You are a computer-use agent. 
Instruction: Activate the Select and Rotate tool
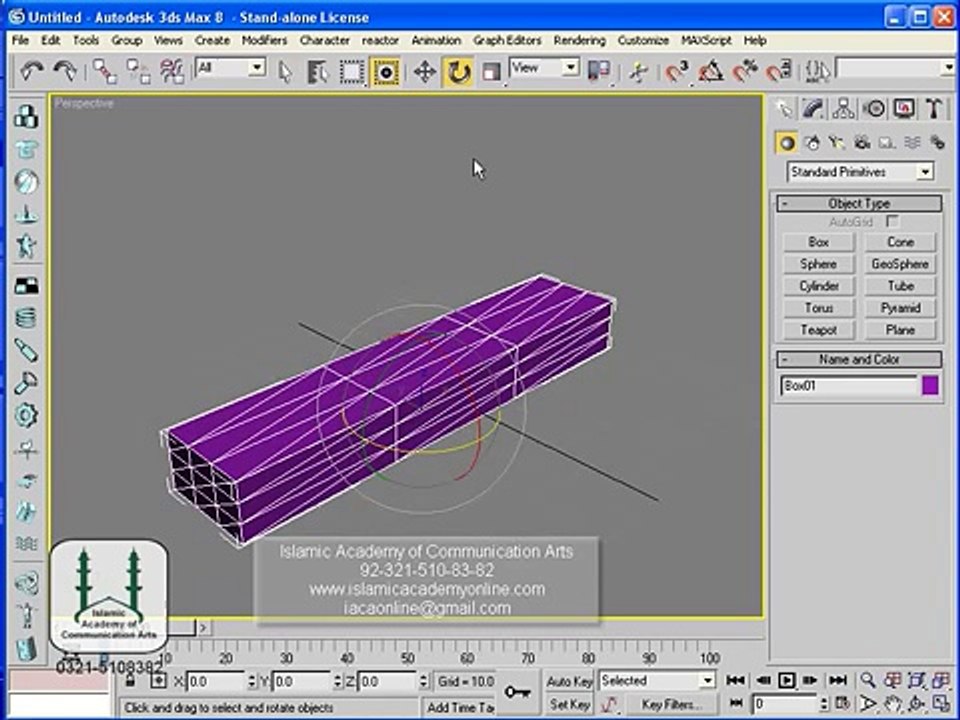click(458, 72)
